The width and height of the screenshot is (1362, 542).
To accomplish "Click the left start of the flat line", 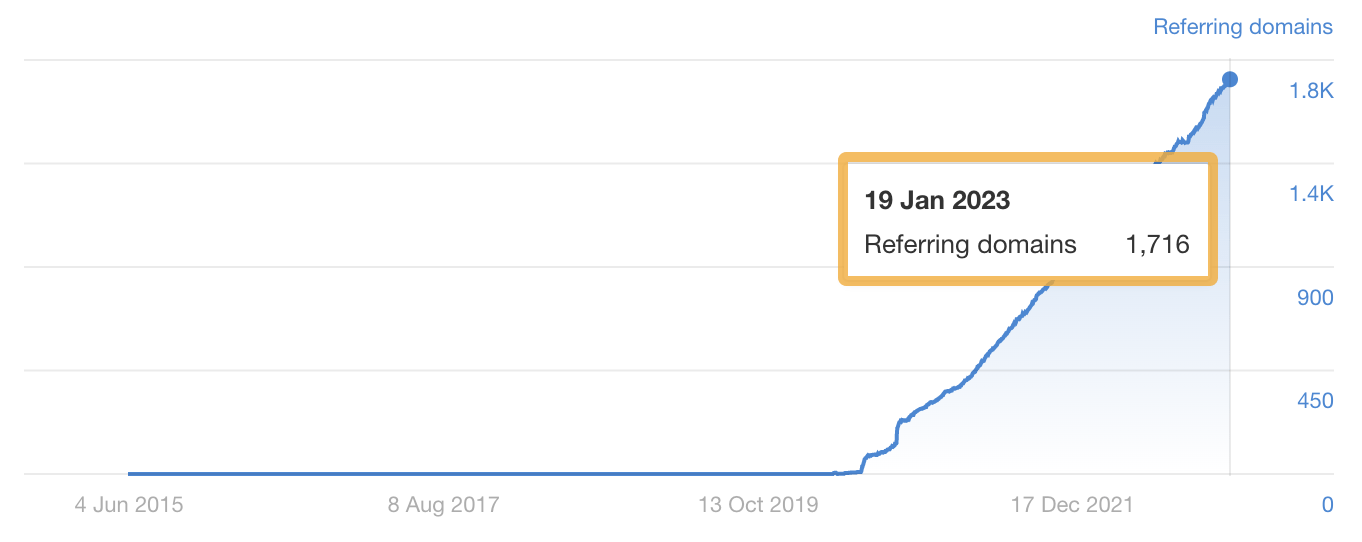I will point(131,474).
